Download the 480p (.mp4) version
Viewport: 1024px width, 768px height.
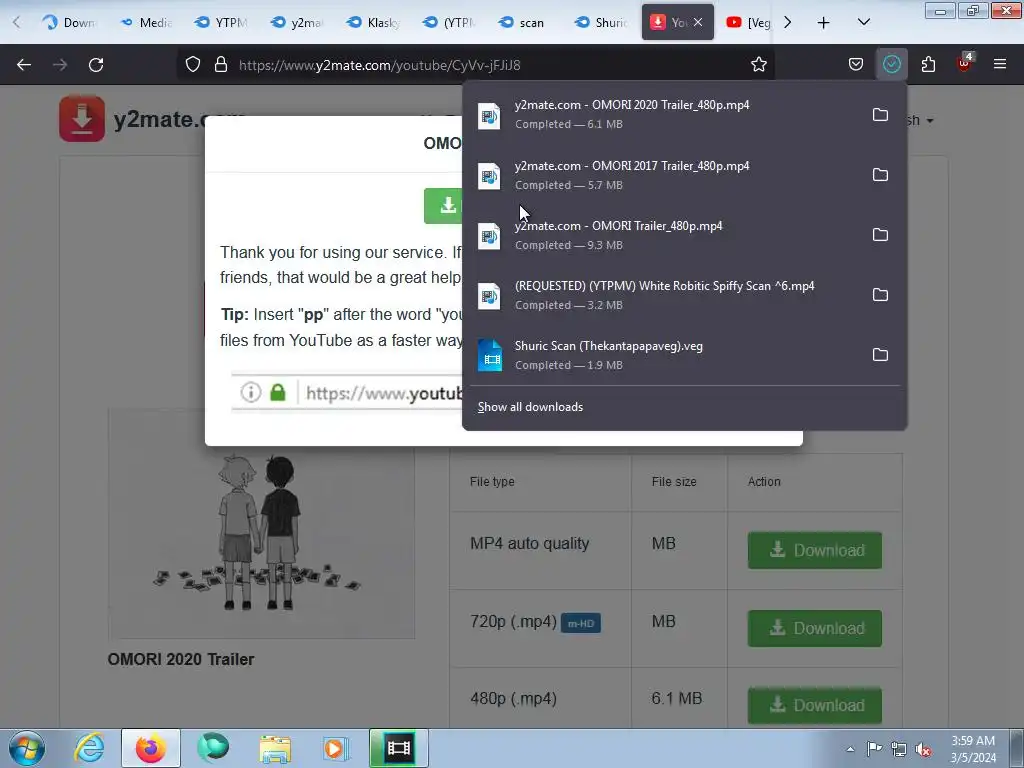814,705
